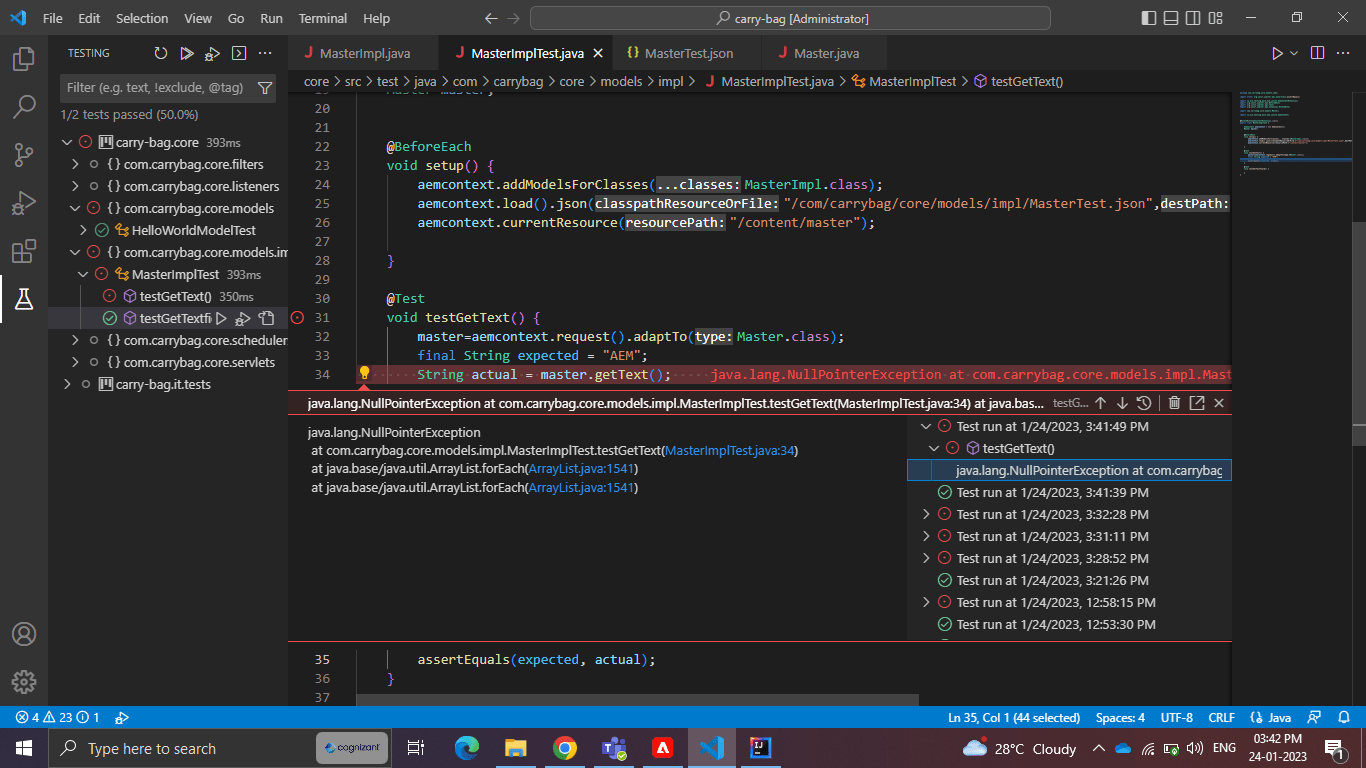Image resolution: width=1366 pixels, height=768 pixels.
Task: Collapse the MasterImplTest node
Action: (x=84, y=274)
